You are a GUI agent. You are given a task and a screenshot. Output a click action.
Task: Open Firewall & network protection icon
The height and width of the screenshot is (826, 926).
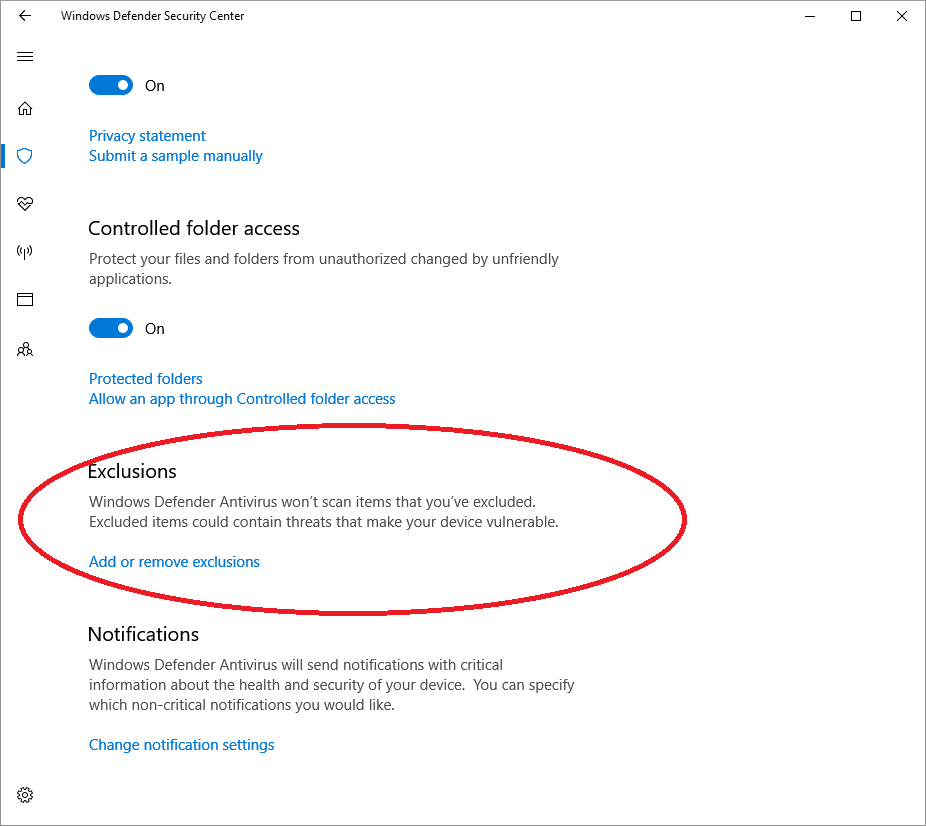(x=25, y=252)
